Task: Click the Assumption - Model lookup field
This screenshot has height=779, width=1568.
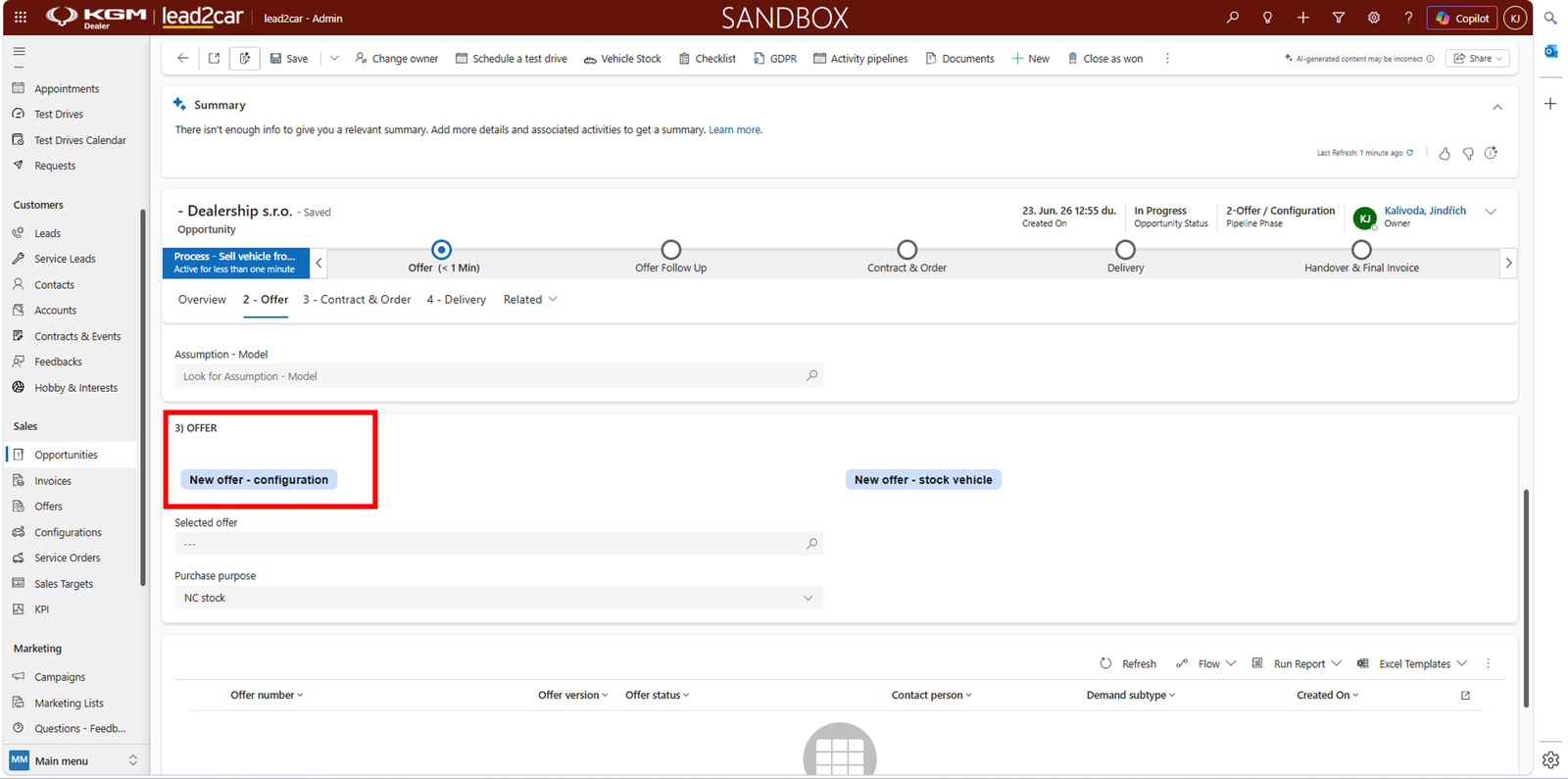Action: point(499,376)
